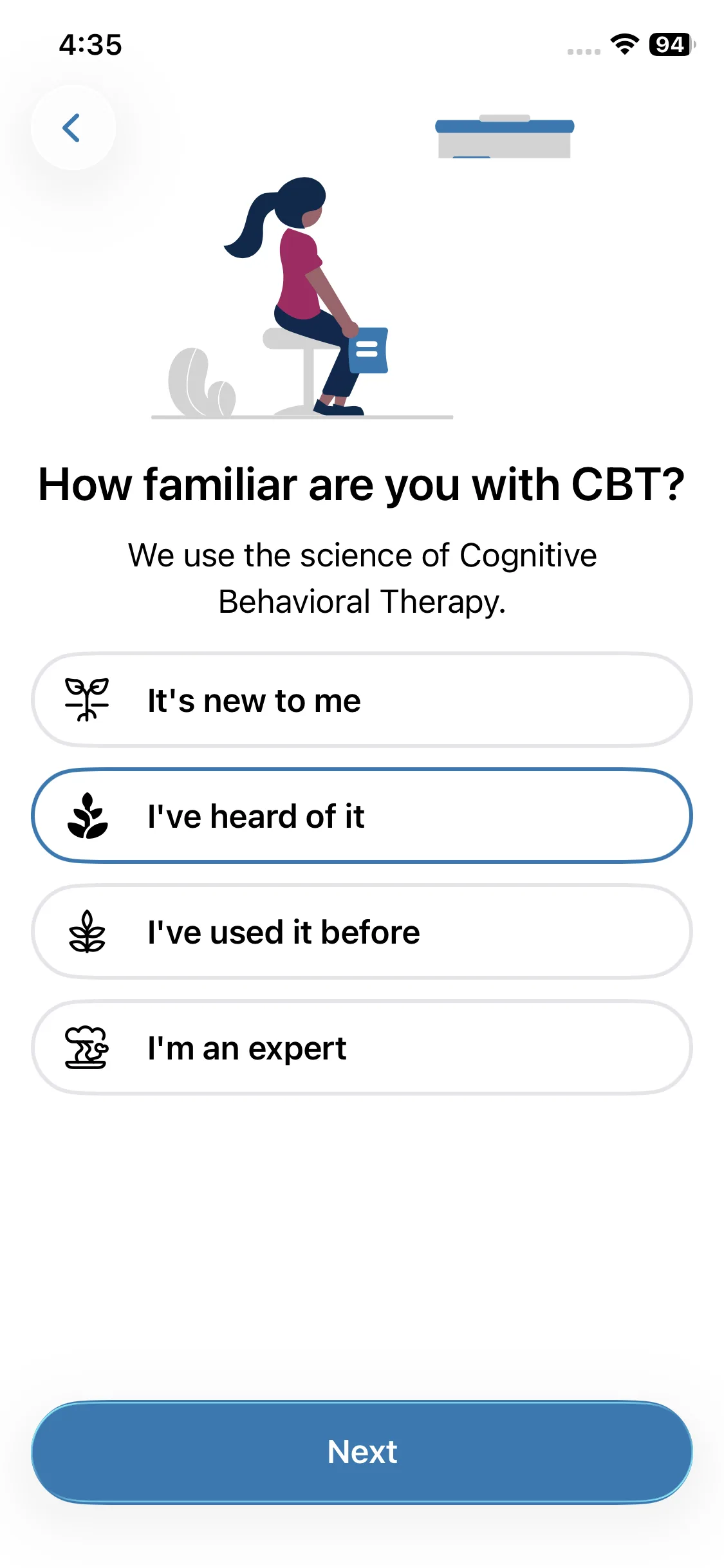Viewport: 724px width, 1568px height.
Task: Tap the Cognitive Behavioral Therapy description text
Action: click(x=362, y=578)
